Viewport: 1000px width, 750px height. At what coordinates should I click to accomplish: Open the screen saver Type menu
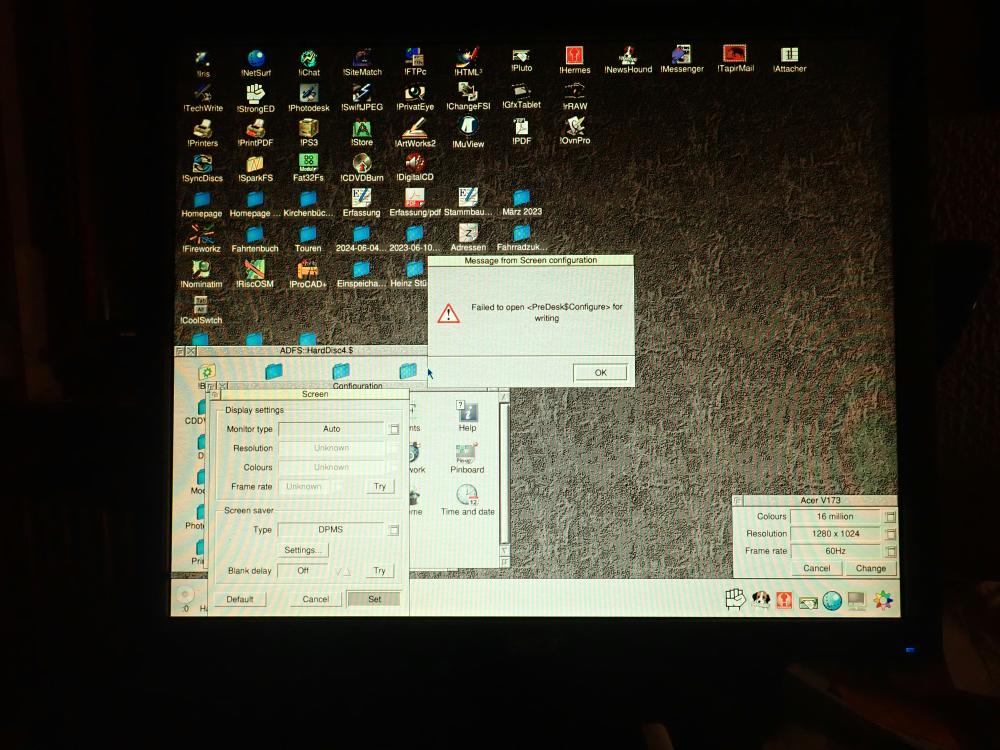394,530
